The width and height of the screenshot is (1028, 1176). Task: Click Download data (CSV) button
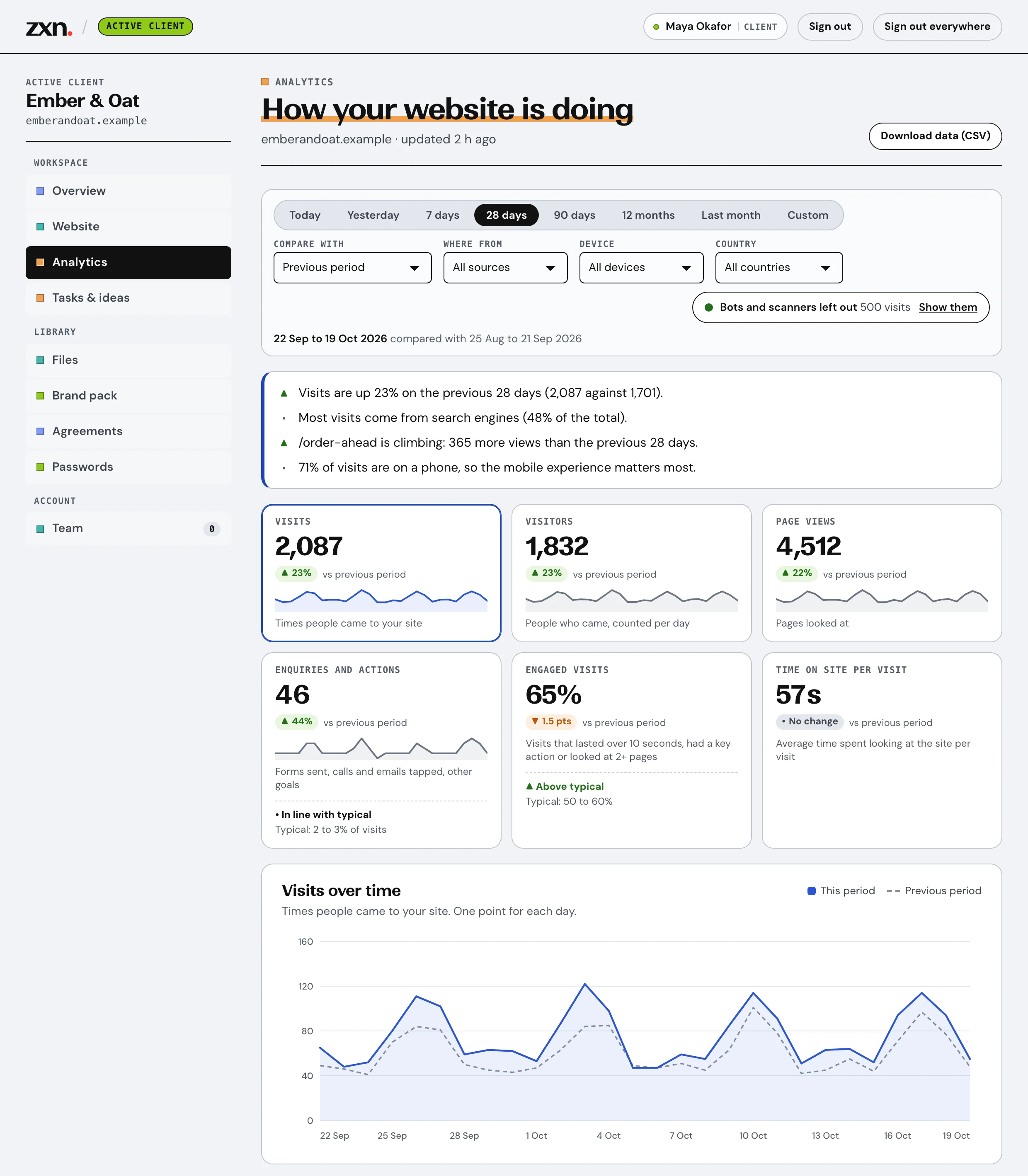(935, 136)
